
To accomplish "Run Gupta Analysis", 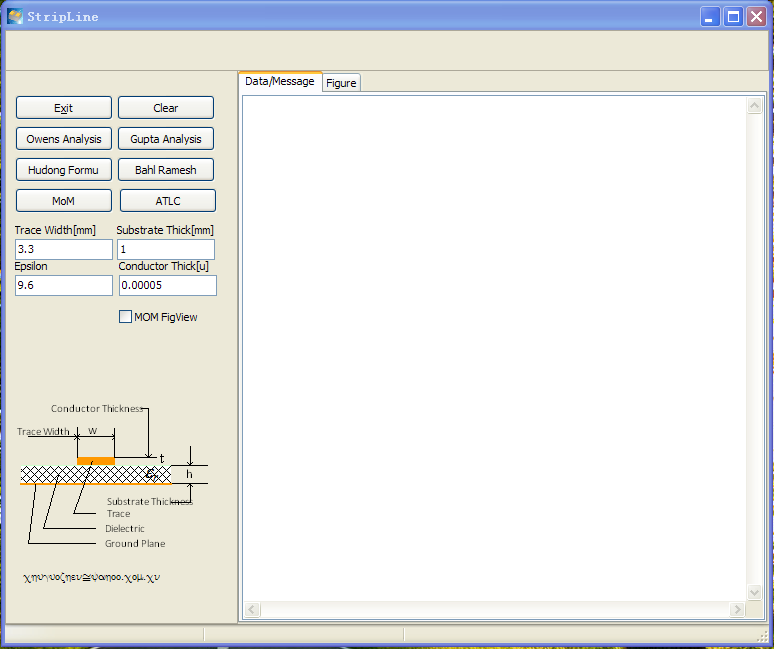I will (x=166, y=139).
